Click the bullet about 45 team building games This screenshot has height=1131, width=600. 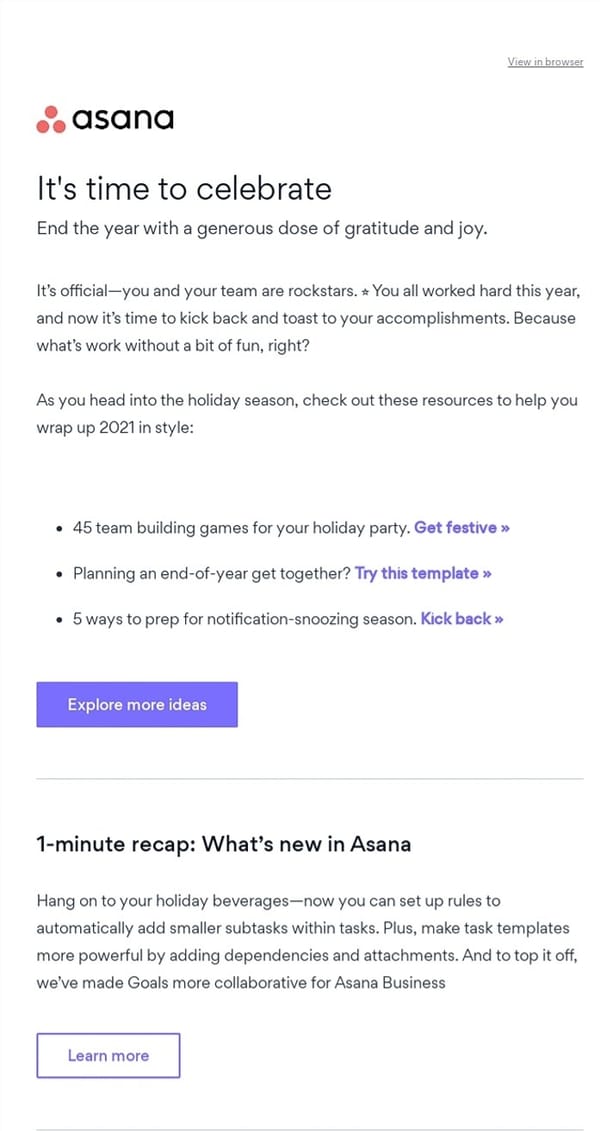point(240,527)
